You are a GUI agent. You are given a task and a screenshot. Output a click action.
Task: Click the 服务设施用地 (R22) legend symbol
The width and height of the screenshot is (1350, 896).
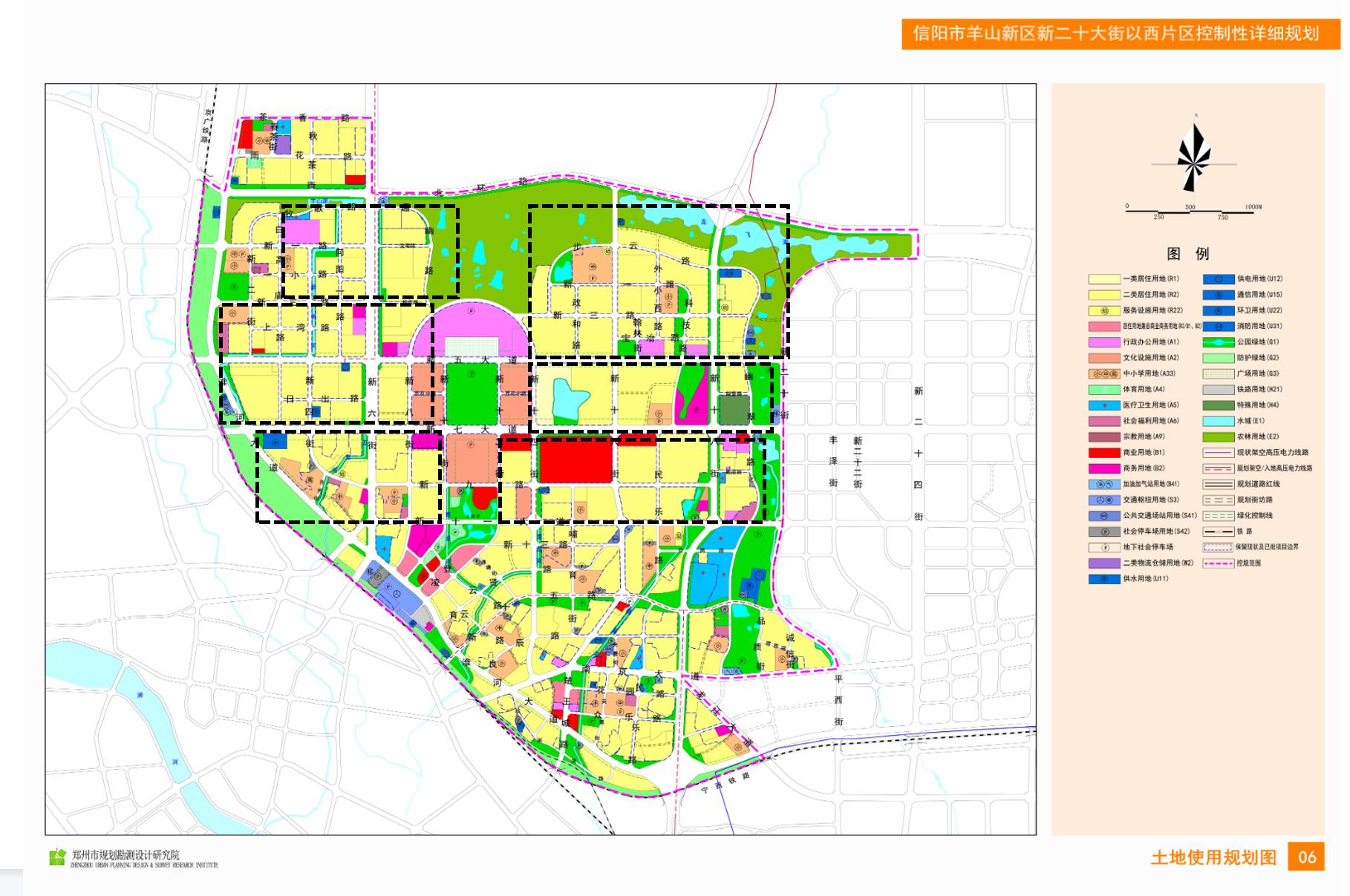1103,310
